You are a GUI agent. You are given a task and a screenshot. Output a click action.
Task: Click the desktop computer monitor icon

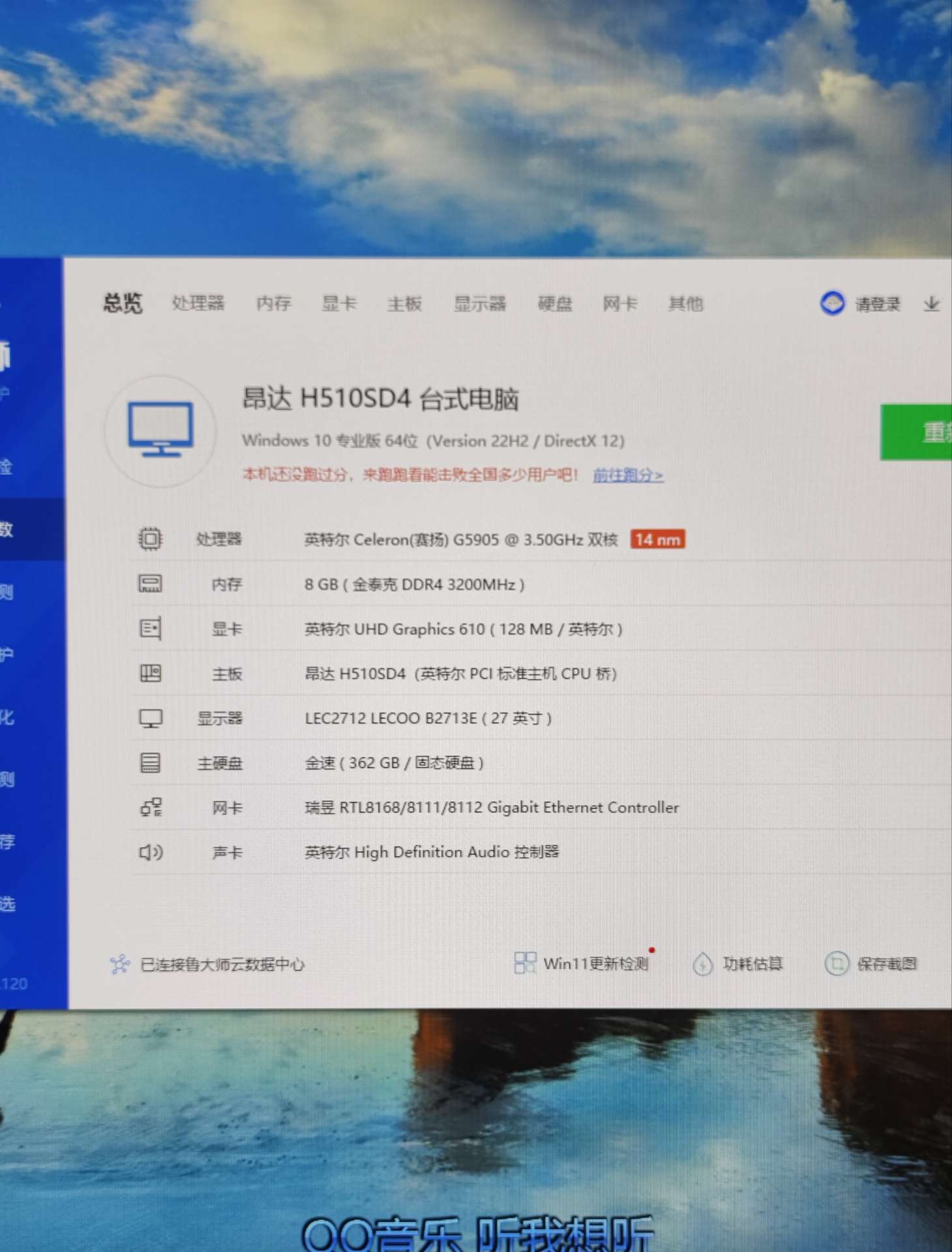pyautogui.click(x=160, y=430)
